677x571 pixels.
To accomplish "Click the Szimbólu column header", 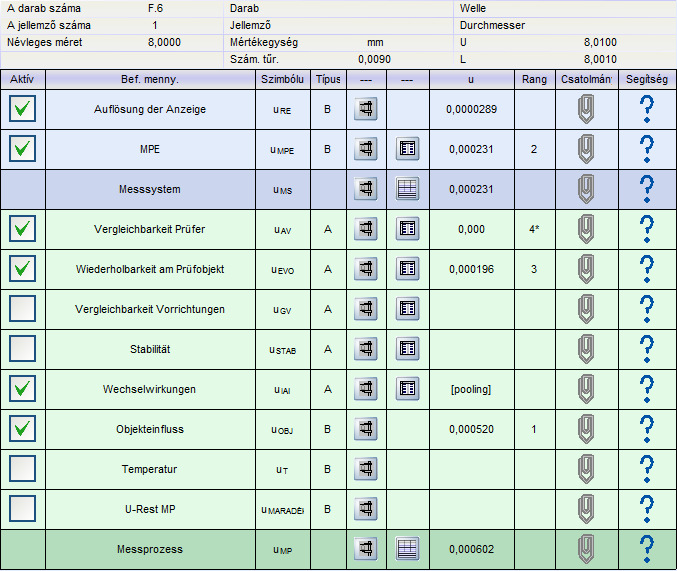I will tap(283, 79).
